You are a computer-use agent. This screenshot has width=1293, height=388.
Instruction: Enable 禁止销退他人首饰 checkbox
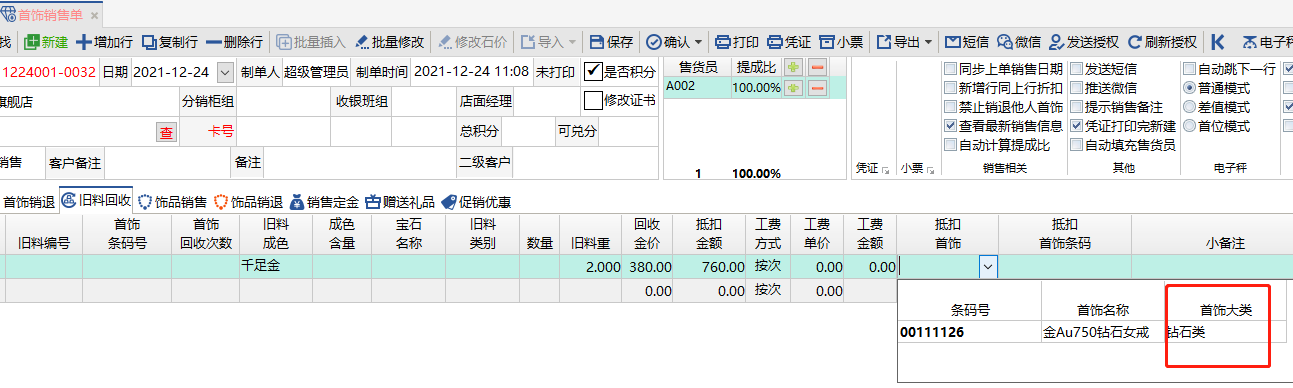[x=950, y=107]
